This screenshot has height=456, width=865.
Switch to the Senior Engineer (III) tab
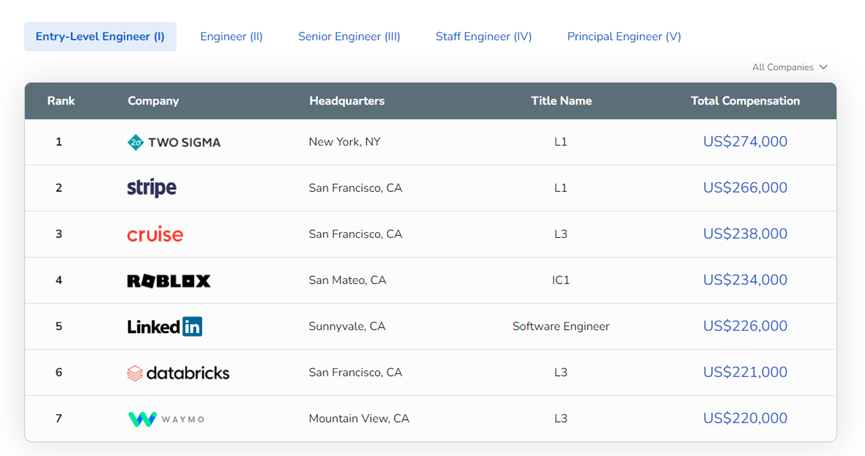click(x=349, y=37)
